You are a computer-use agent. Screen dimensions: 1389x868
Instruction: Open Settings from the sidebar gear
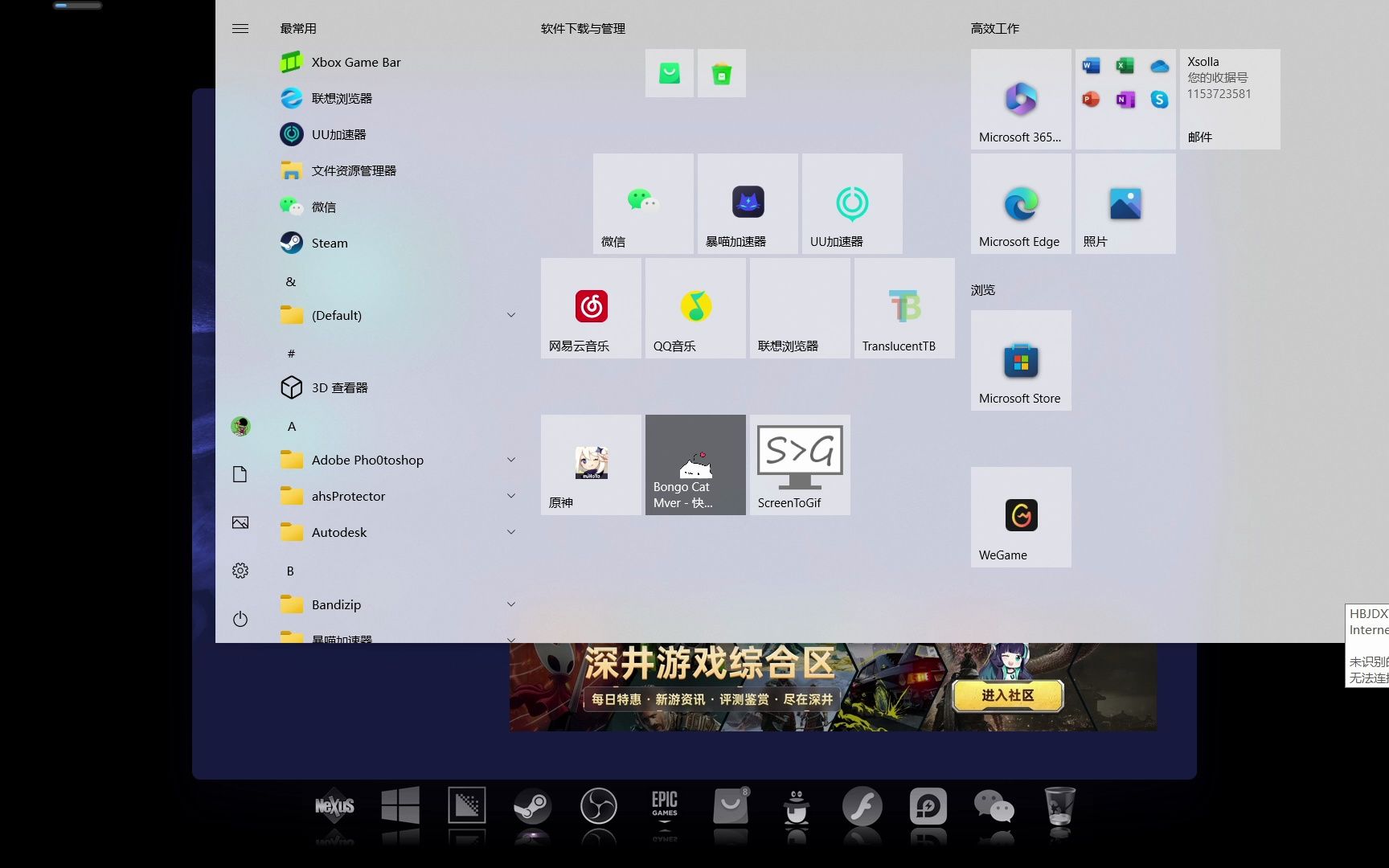240,571
